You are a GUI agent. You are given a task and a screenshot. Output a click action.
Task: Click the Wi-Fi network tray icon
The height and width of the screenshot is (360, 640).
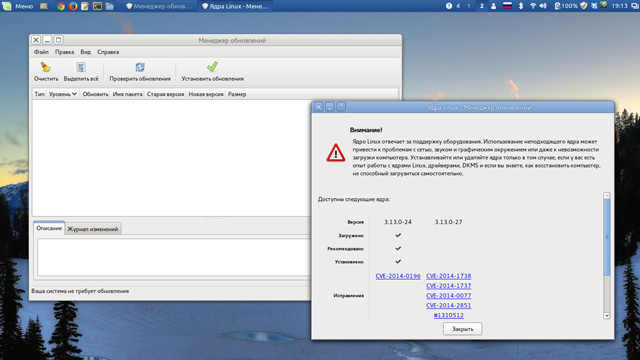click(x=533, y=6)
